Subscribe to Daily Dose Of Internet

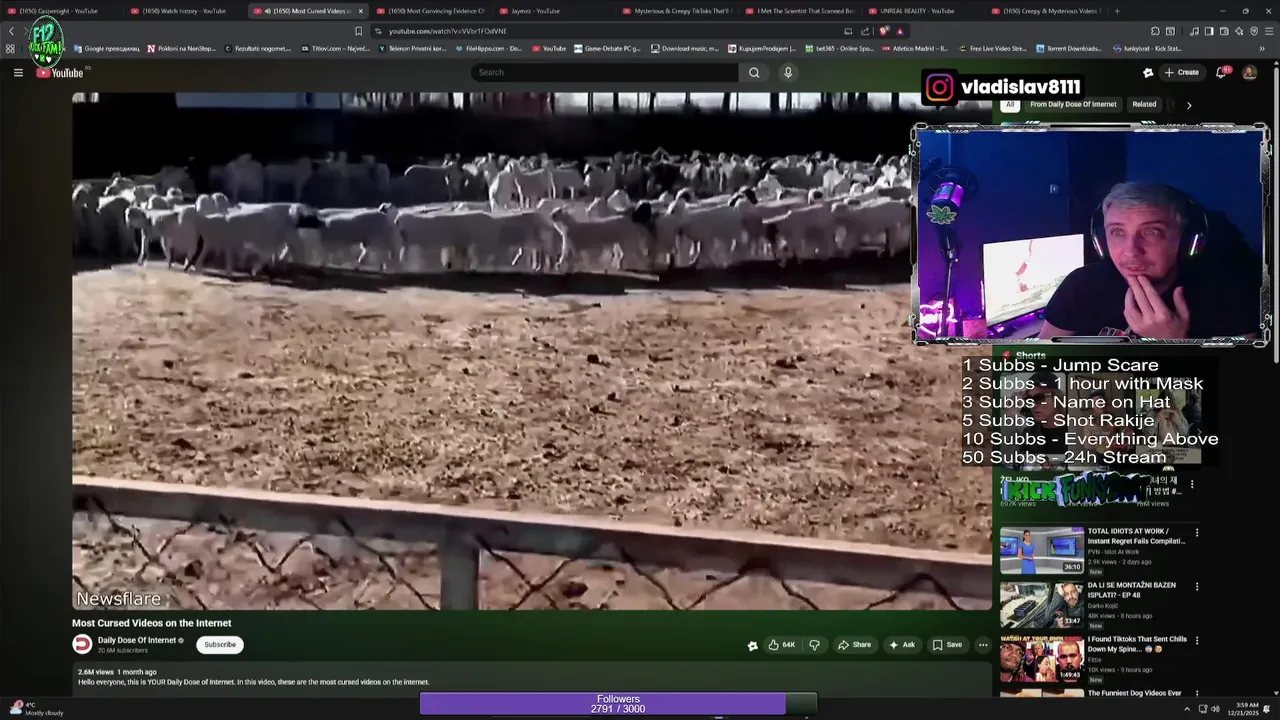click(x=220, y=645)
